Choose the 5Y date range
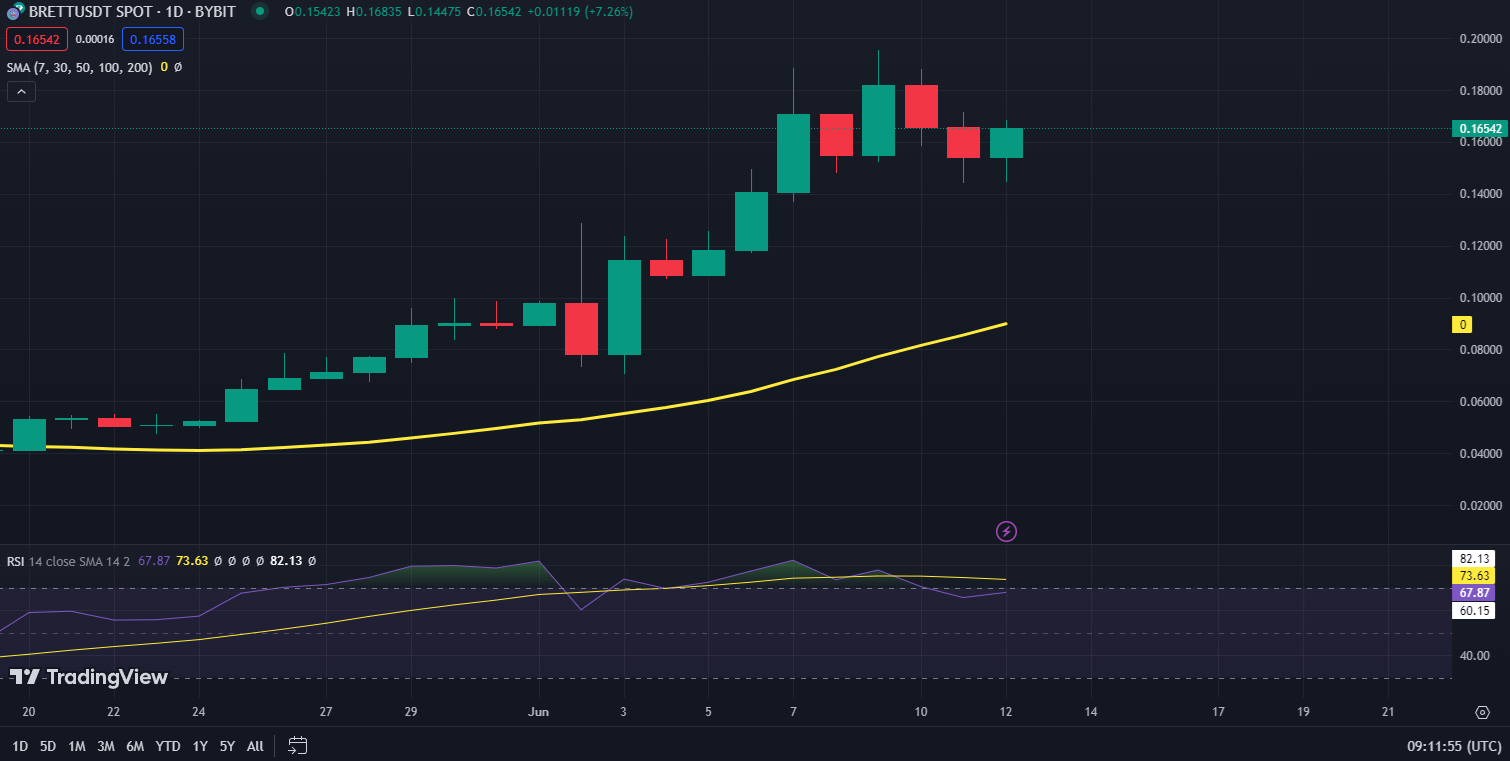Screen dimensions: 1510x761 pyautogui.click(x=227, y=745)
